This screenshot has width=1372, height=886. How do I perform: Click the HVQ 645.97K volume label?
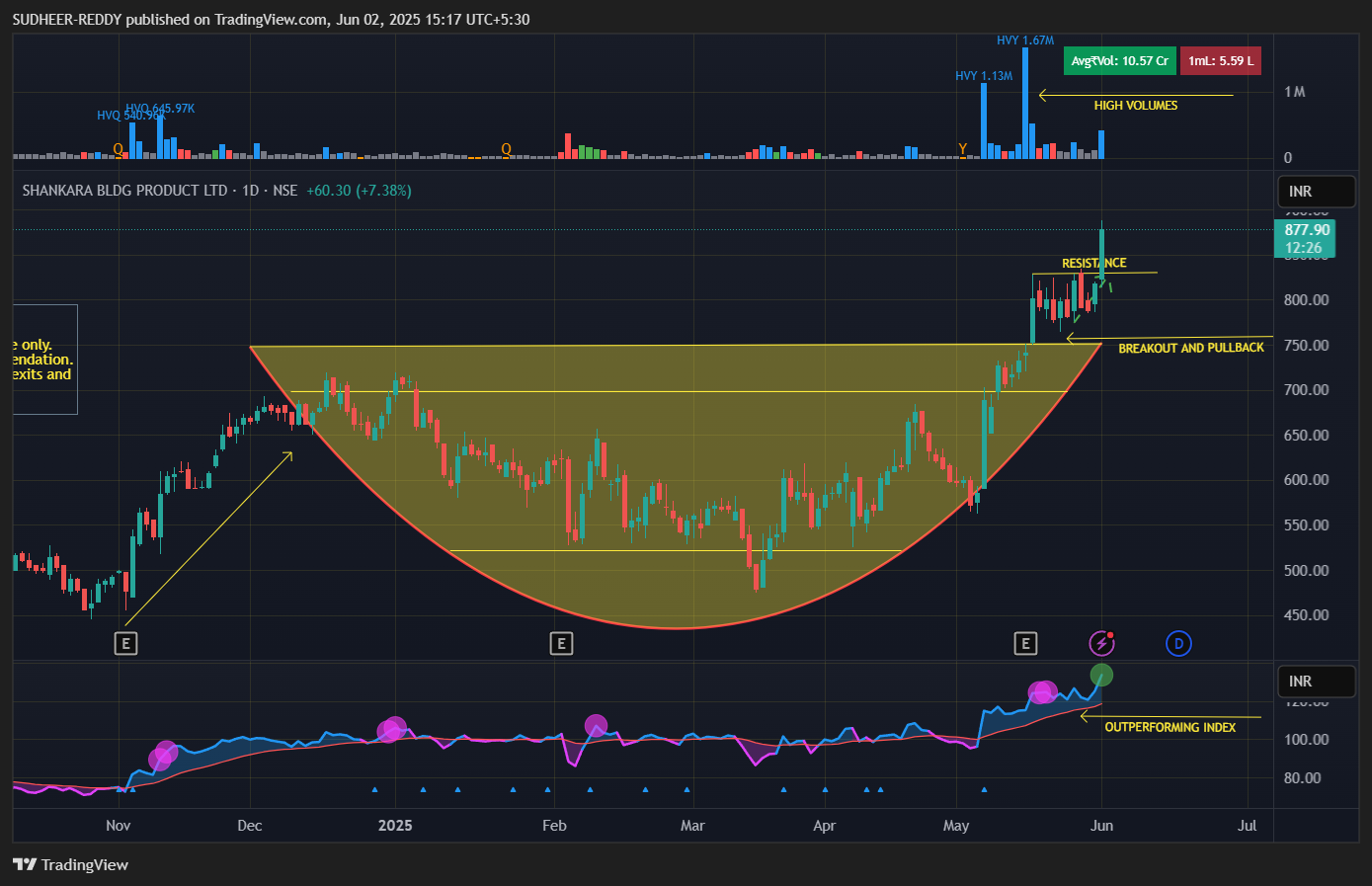[x=160, y=109]
